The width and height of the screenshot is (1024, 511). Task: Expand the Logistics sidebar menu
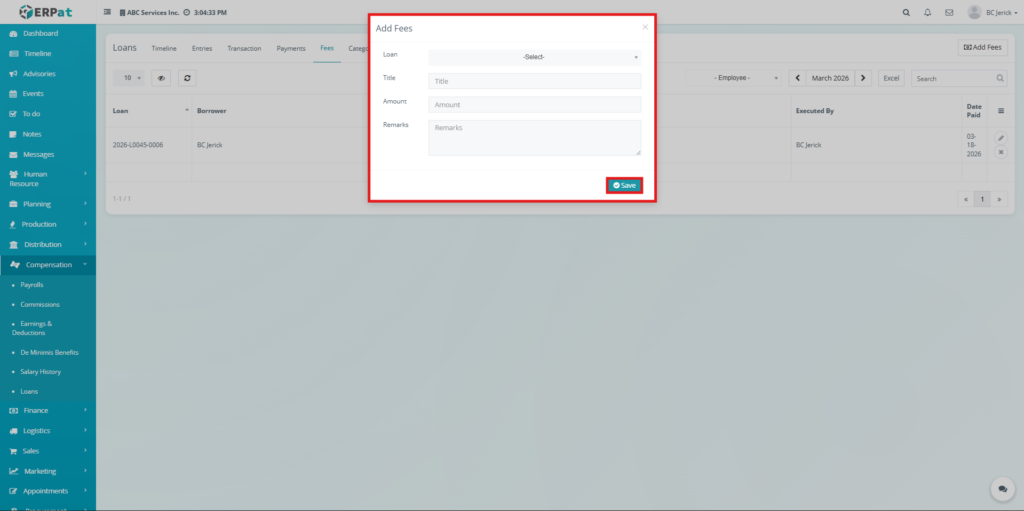tap(48, 431)
